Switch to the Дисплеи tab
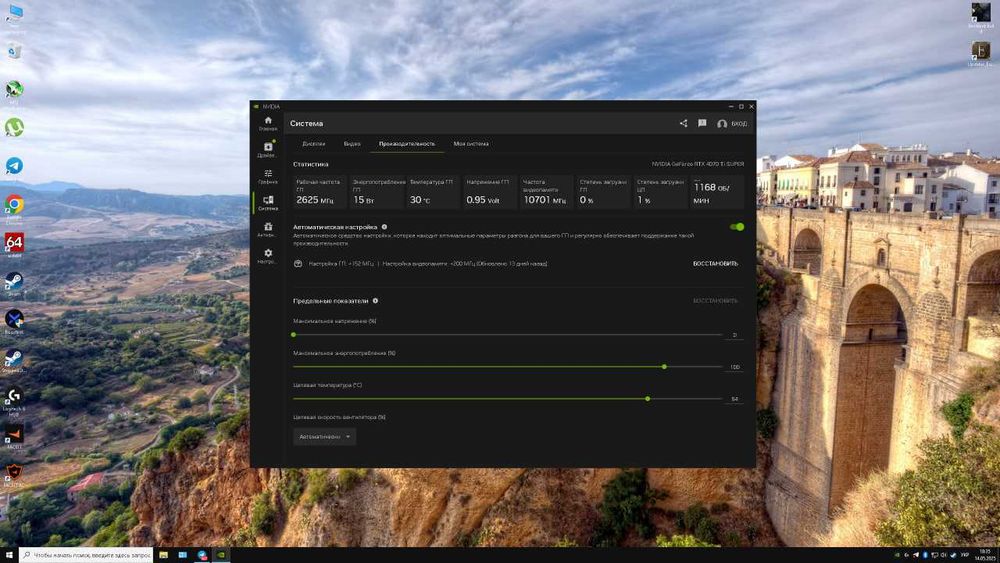Image resolution: width=1000 pixels, height=563 pixels. pyautogui.click(x=313, y=143)
